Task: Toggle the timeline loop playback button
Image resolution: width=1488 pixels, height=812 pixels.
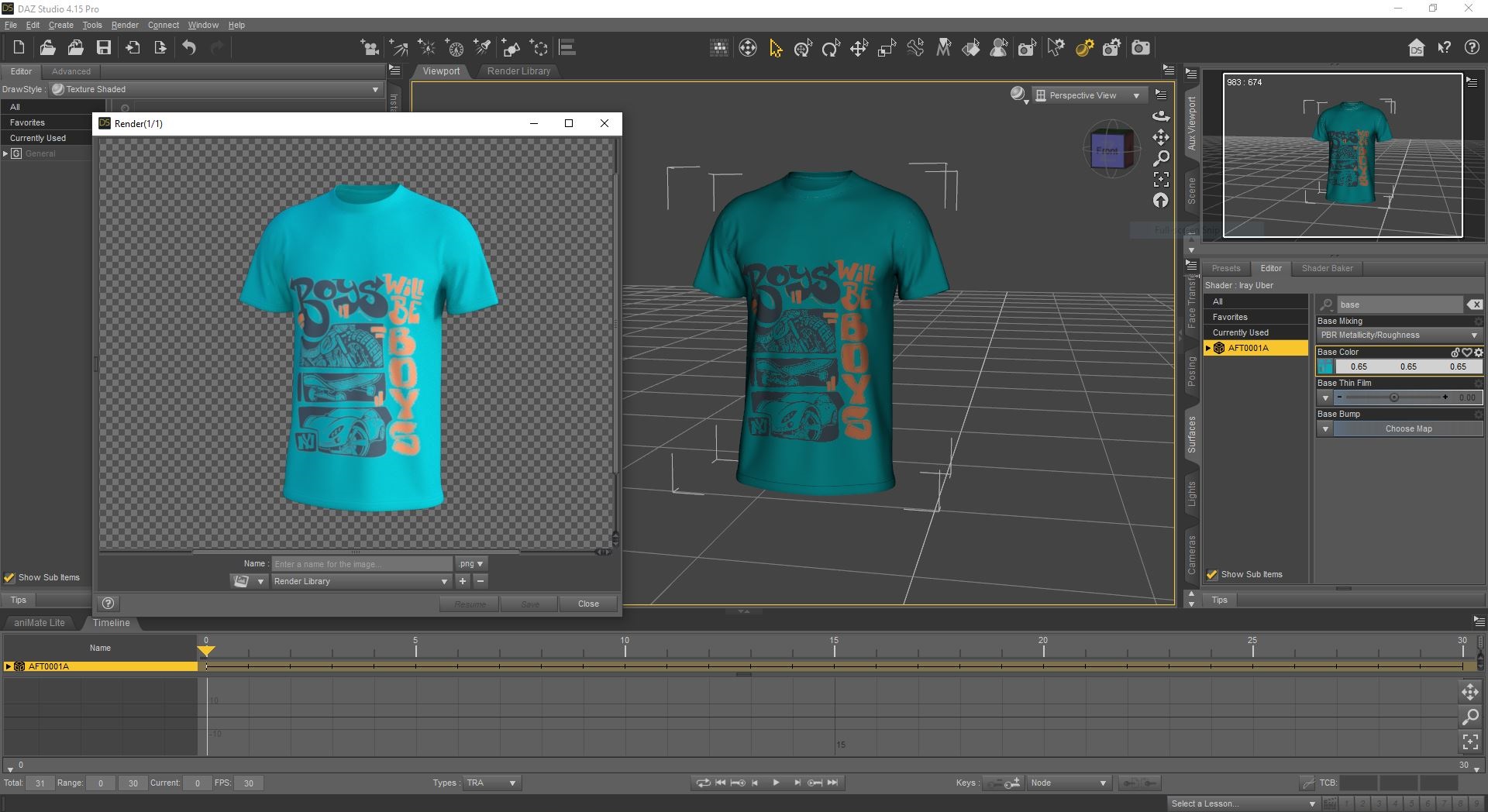Action: 703,783
